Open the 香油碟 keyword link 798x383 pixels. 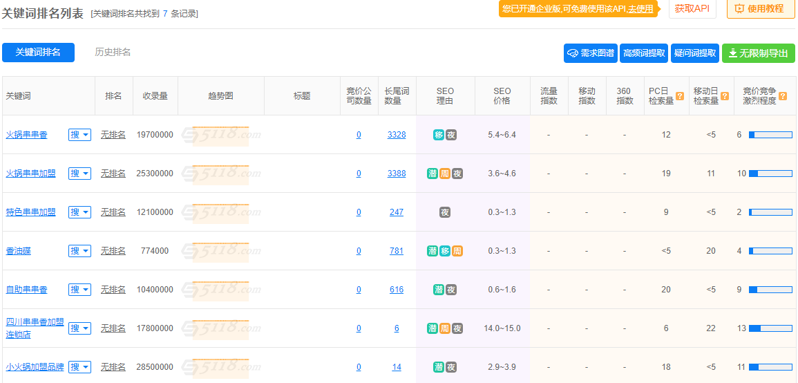(x=18, y=251)
